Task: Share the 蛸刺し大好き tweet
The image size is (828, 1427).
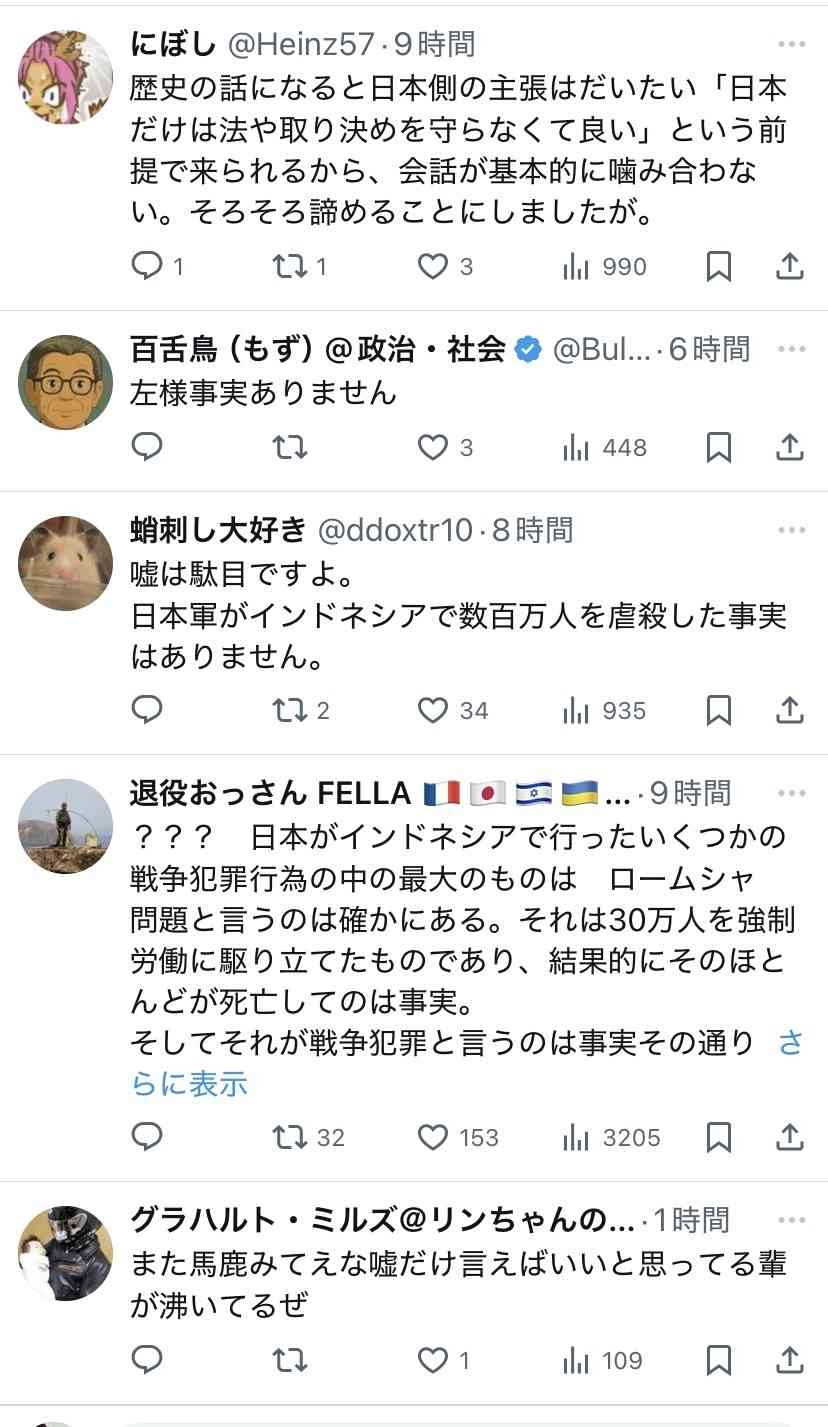Action: pyautogui.click(x=789, y=710)
